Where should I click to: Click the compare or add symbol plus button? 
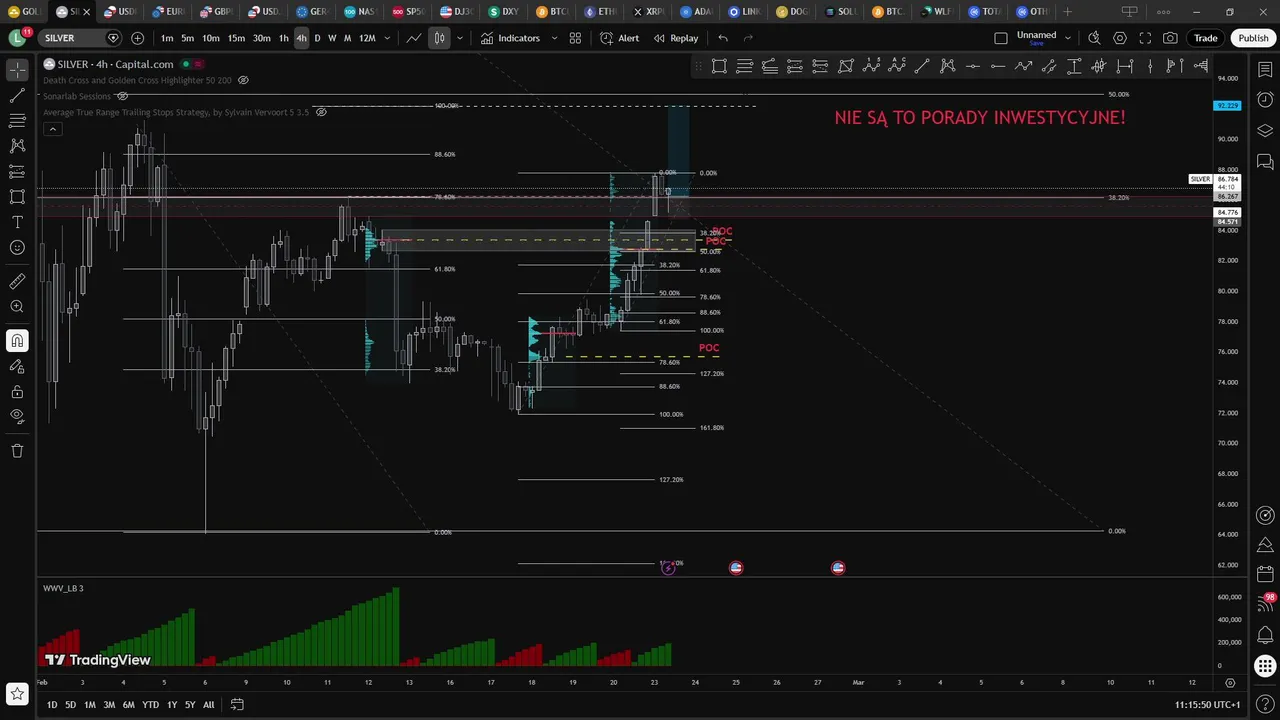(x=137, y=38)
